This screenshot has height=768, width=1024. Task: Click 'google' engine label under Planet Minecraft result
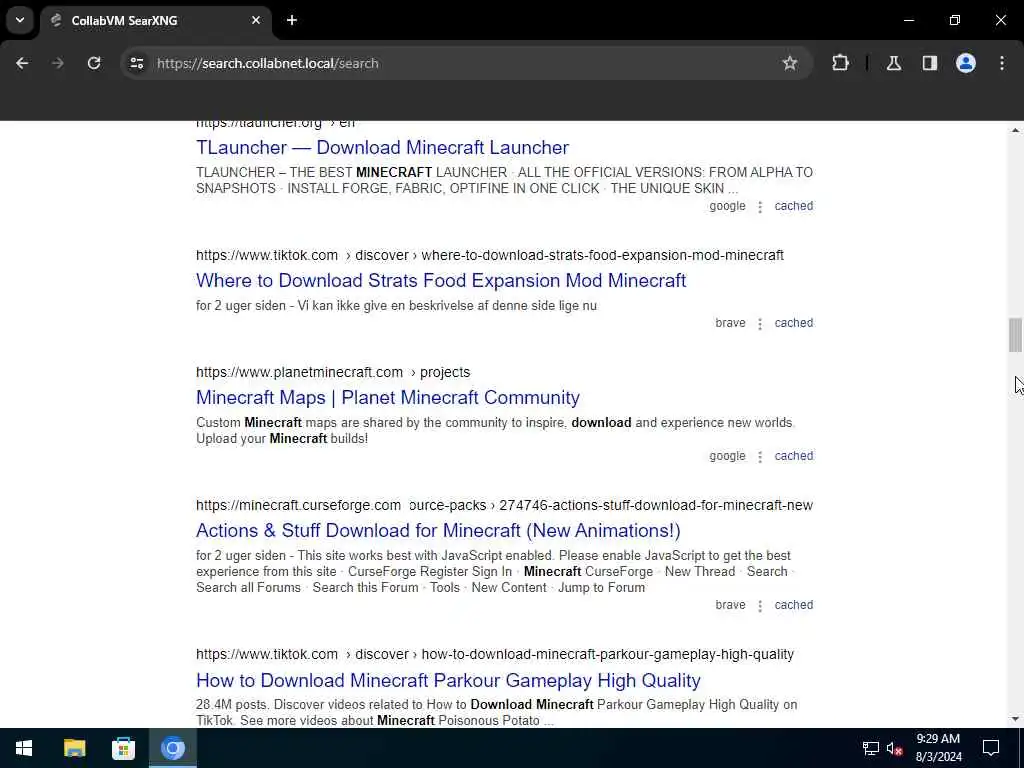pyautogui.click(x=727, y=456)
